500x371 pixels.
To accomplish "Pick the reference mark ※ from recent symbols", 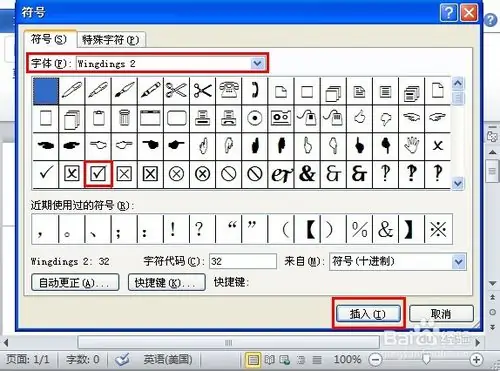I will click(438, 229).
